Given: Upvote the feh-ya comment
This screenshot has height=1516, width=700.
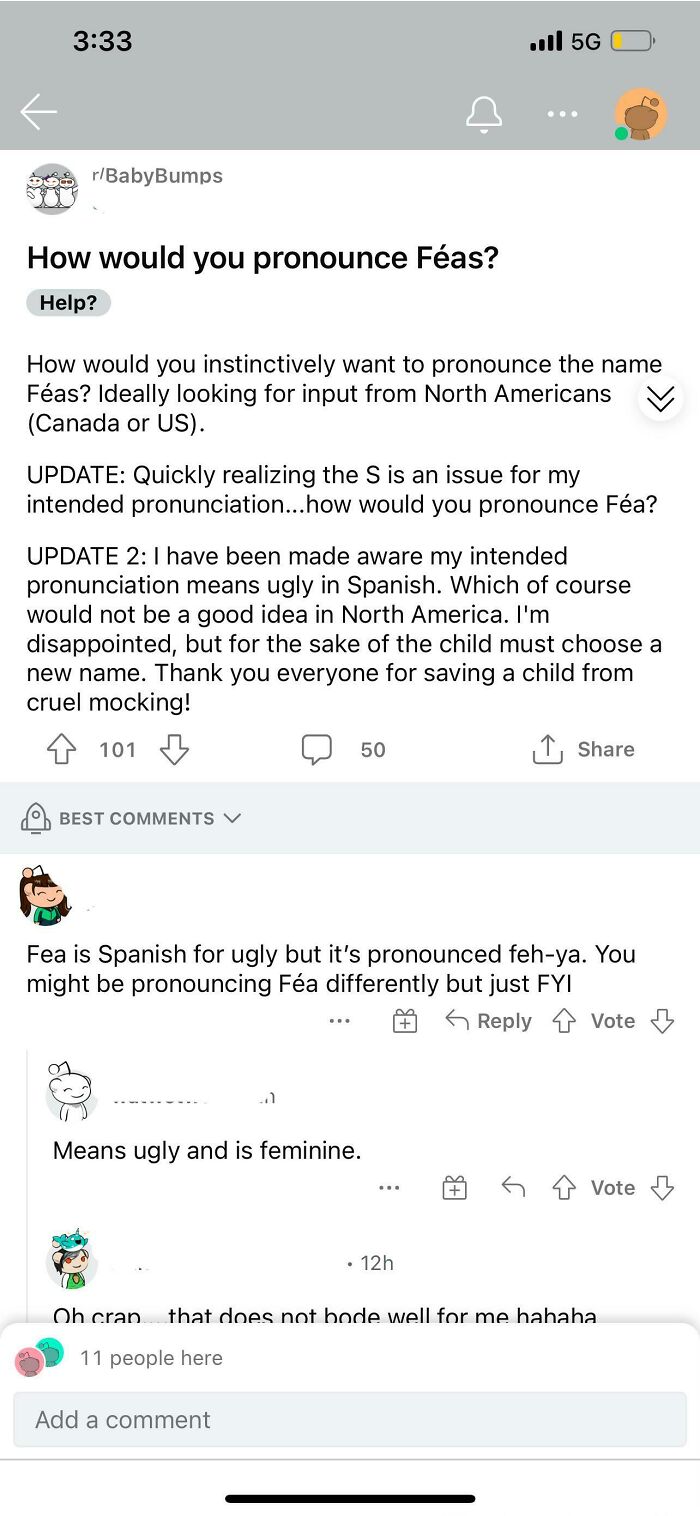Looking at the screenshot, I should [564, 1021].
